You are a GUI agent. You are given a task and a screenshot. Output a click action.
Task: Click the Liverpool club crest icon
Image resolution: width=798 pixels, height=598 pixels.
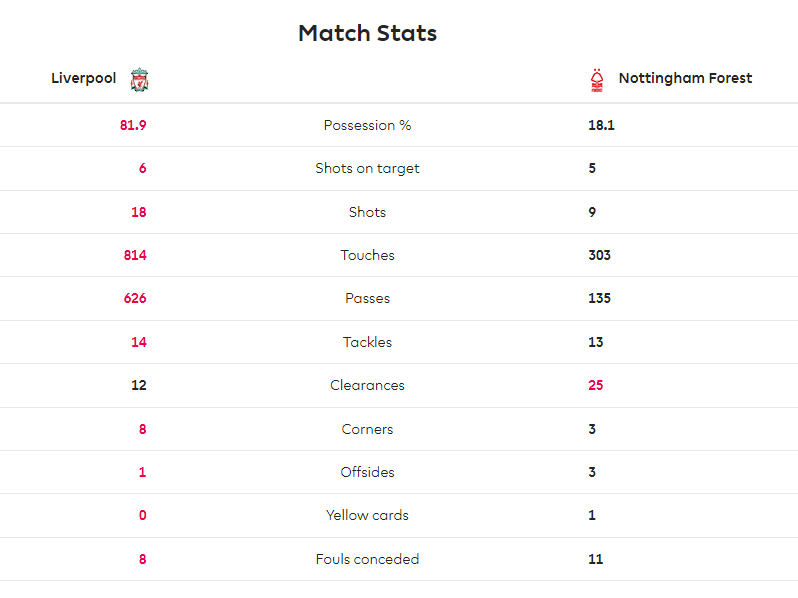[x=139, y=80]
